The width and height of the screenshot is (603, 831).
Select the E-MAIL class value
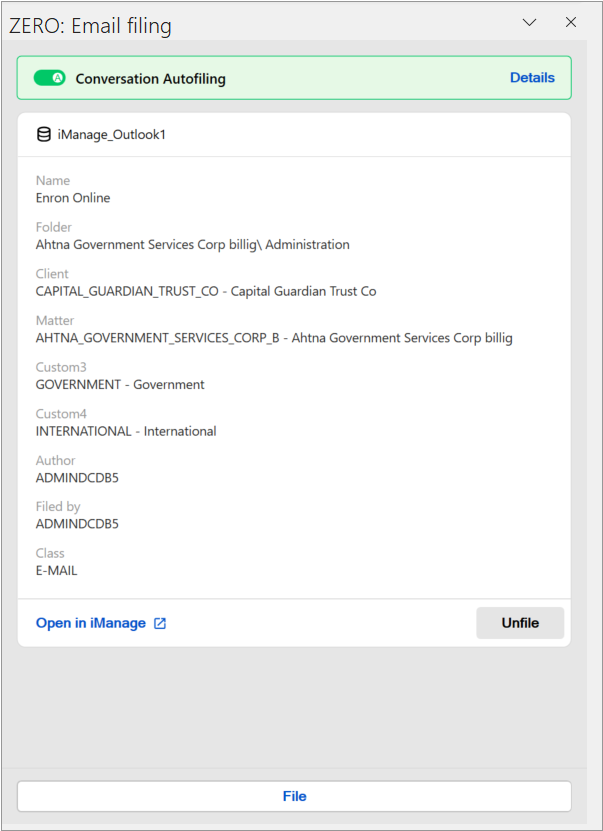point(56,571)
